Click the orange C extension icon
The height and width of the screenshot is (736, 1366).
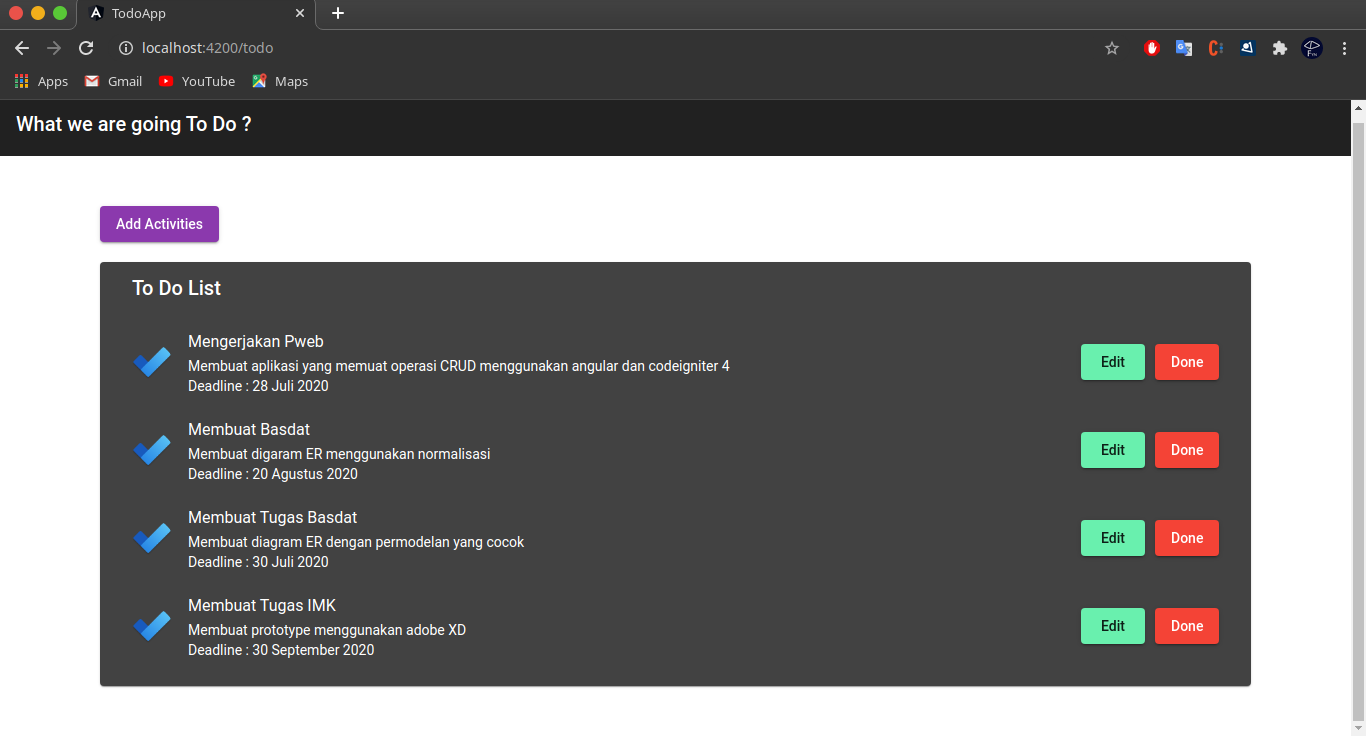[1216, 48]
